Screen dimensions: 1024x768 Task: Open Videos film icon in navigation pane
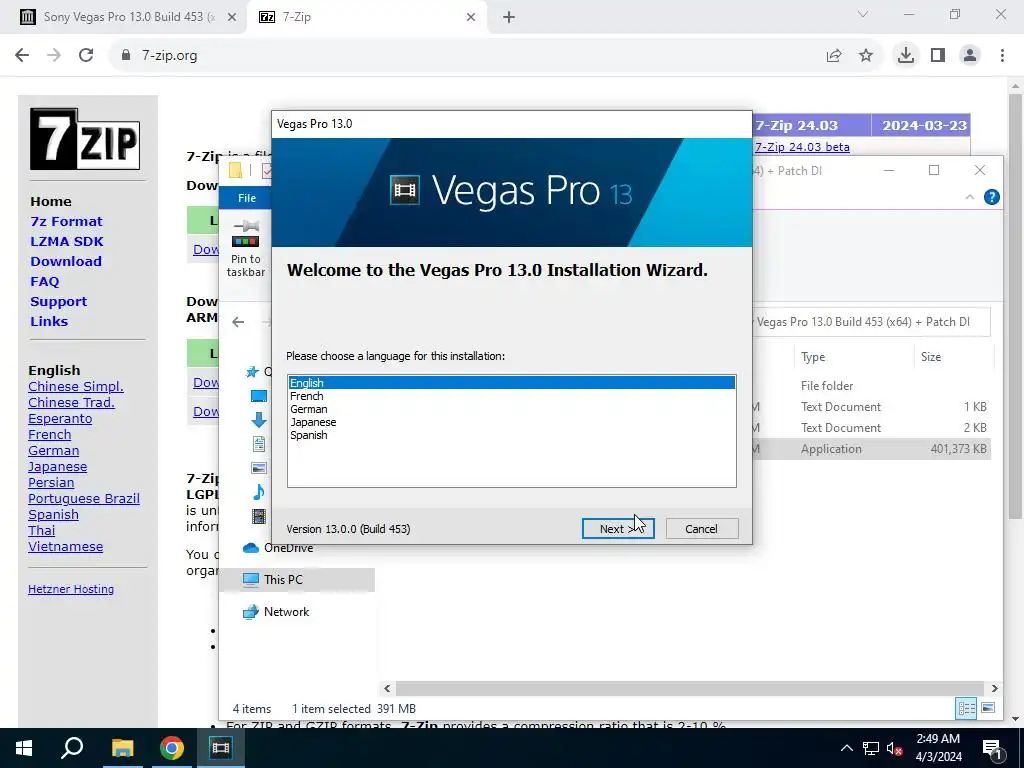[259, 516]
